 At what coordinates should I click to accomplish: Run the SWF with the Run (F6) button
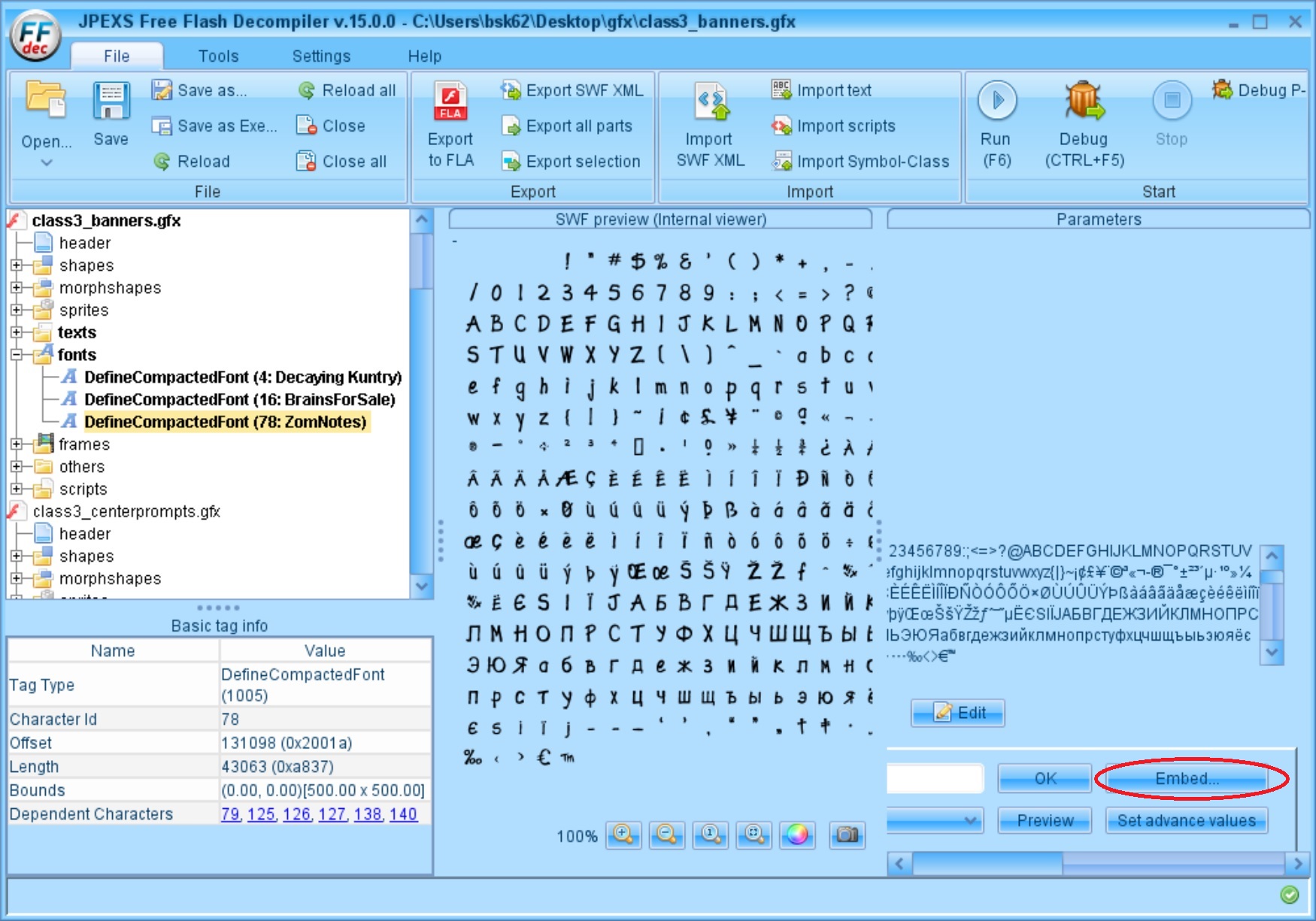(997, 100)
